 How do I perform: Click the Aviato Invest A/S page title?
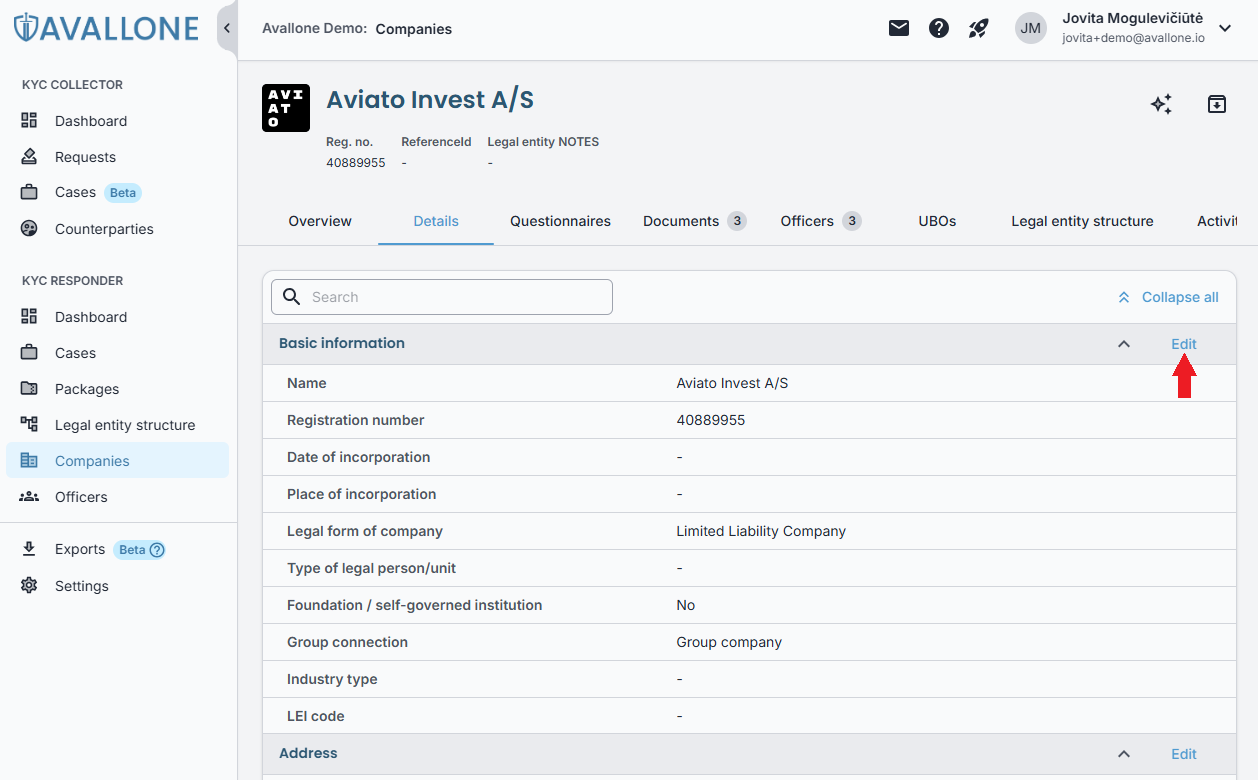coord(430,100)
